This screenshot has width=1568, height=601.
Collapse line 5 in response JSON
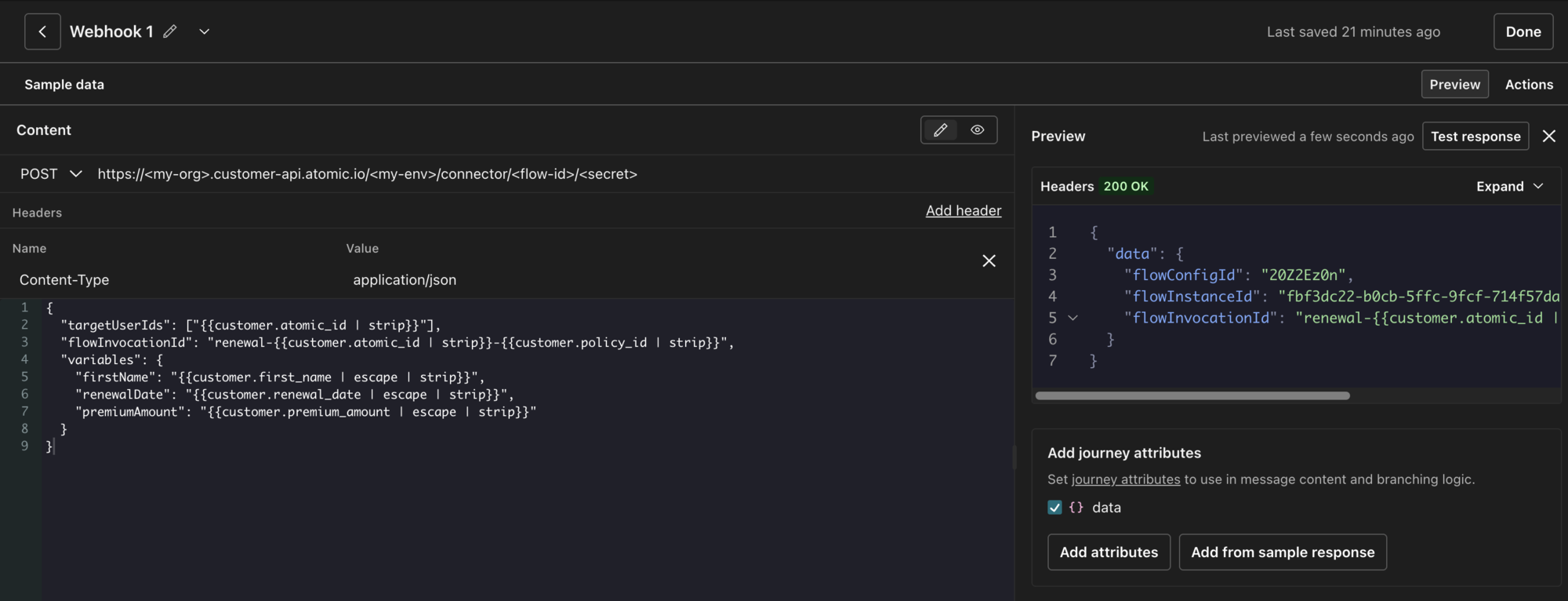pyautogui.click(x=1073, y=318)
